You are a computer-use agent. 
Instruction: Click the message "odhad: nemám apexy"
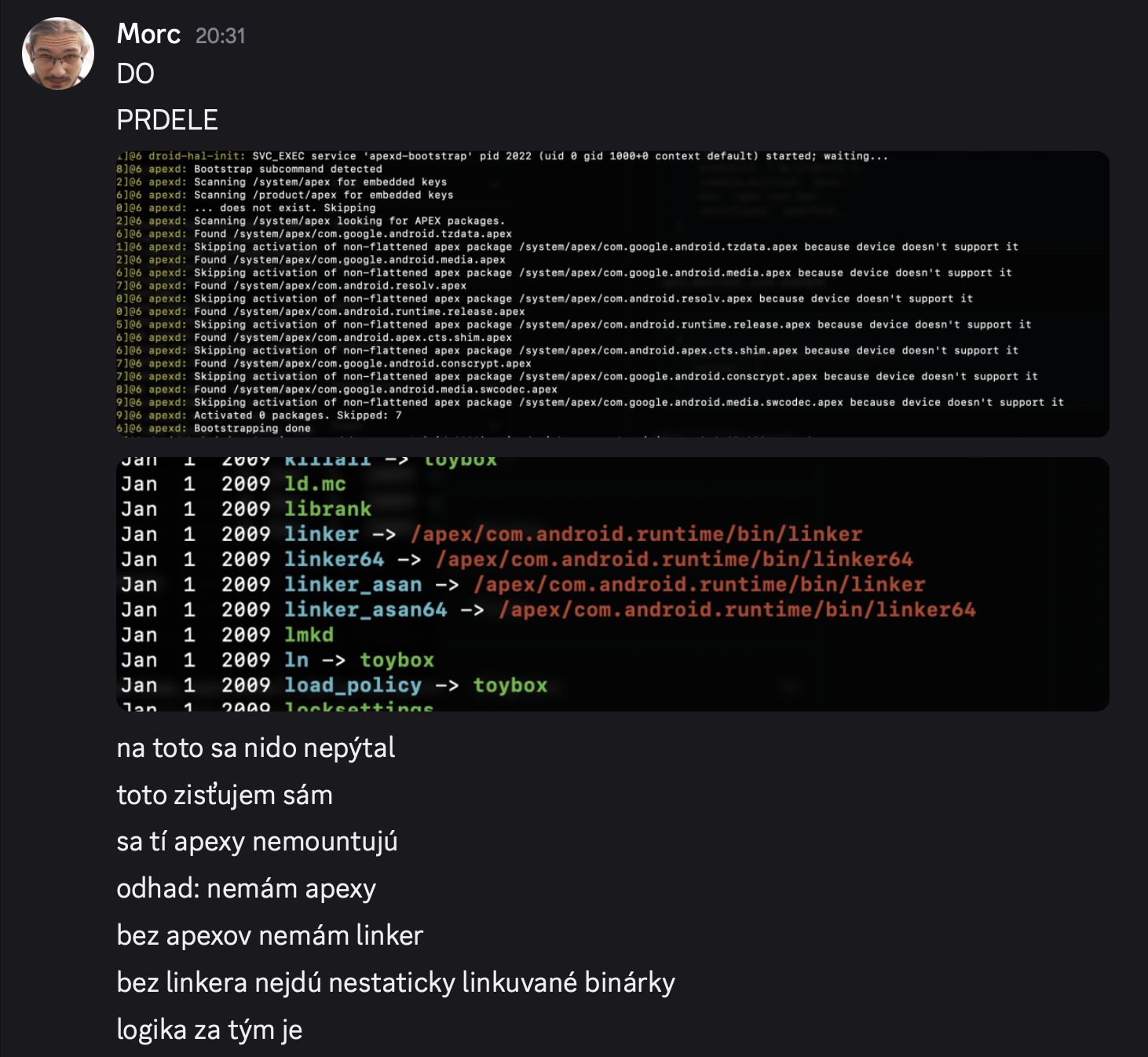(x=246, y=888)
